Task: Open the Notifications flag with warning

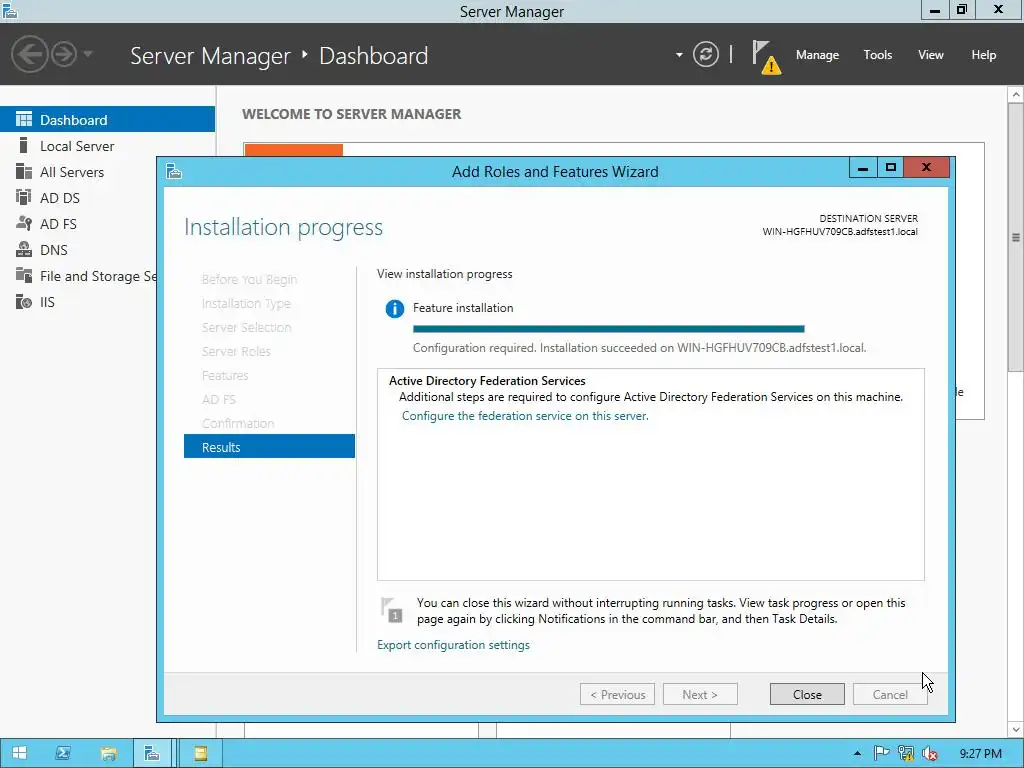Action: tap(765, 57)
